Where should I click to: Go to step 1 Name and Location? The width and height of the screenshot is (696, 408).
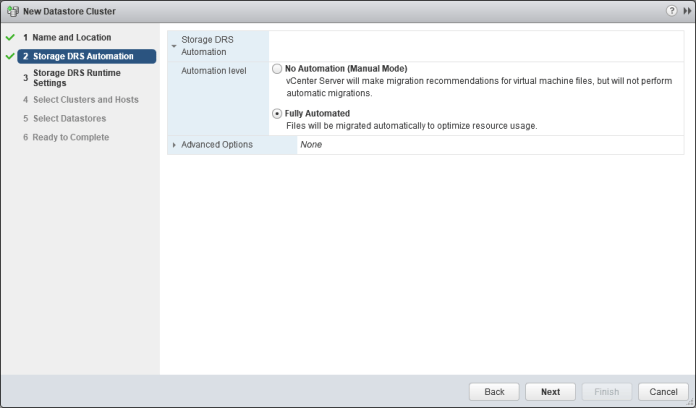coord(65,38)
